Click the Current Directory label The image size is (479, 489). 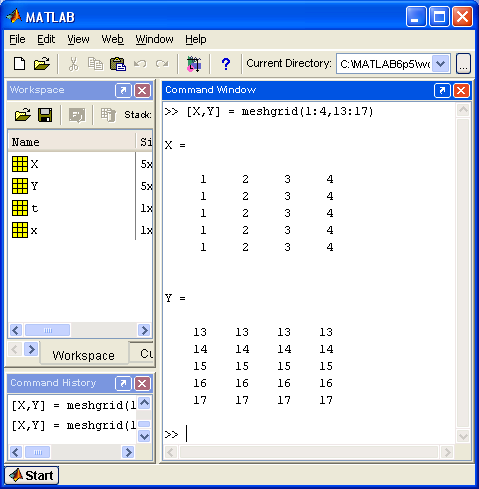click(289, 63)
